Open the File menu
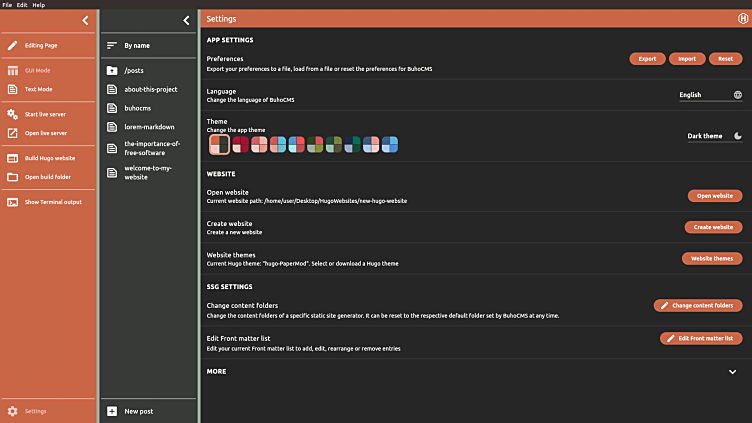 (7, 5)
